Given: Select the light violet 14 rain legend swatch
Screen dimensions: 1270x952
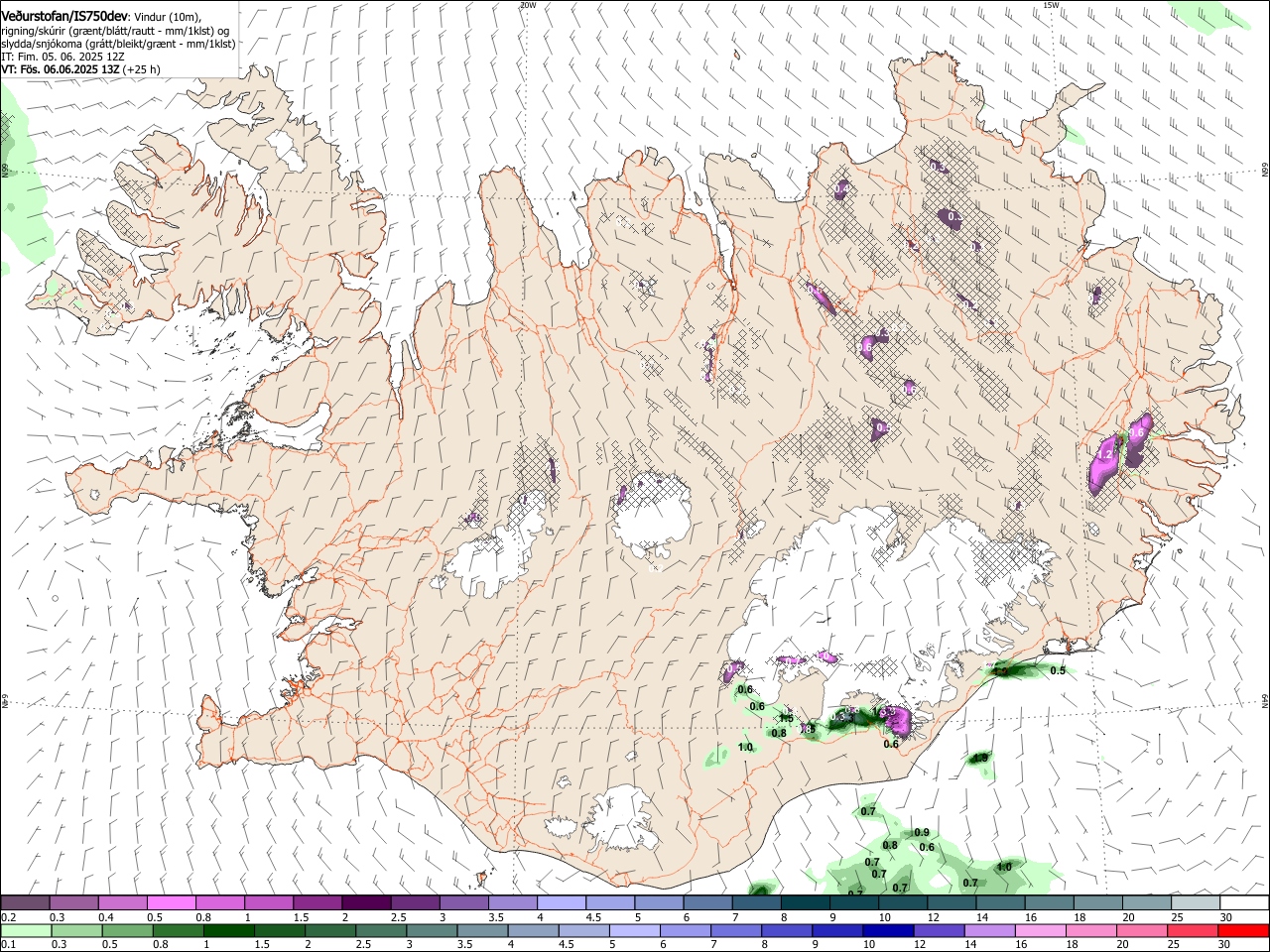Looking at the screenshot, I should (988, 930).
